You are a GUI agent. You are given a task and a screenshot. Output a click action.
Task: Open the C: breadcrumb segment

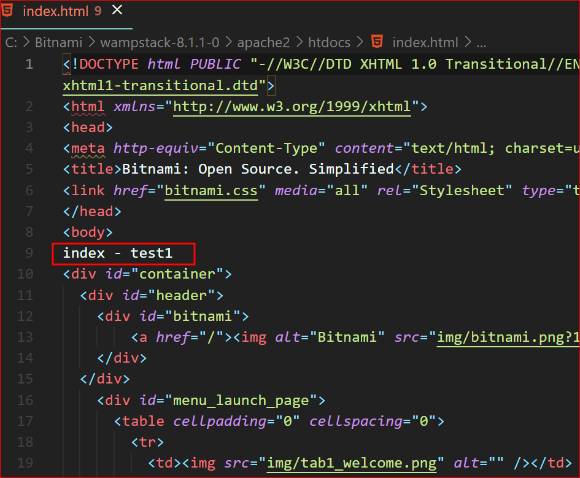pyautogui.click(x=11, y=43)
